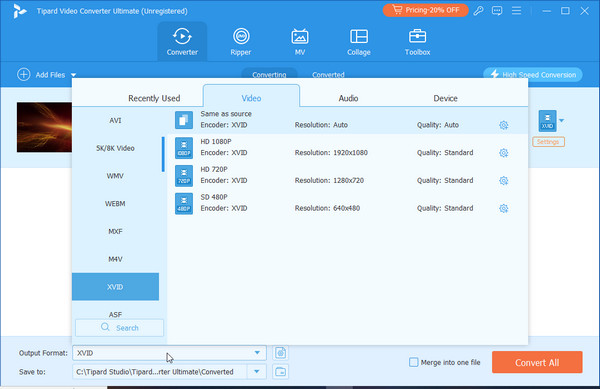The width and height of the screenshot is (600, 389).
Task: Click the Save to path field
Action: click(160, 371)
